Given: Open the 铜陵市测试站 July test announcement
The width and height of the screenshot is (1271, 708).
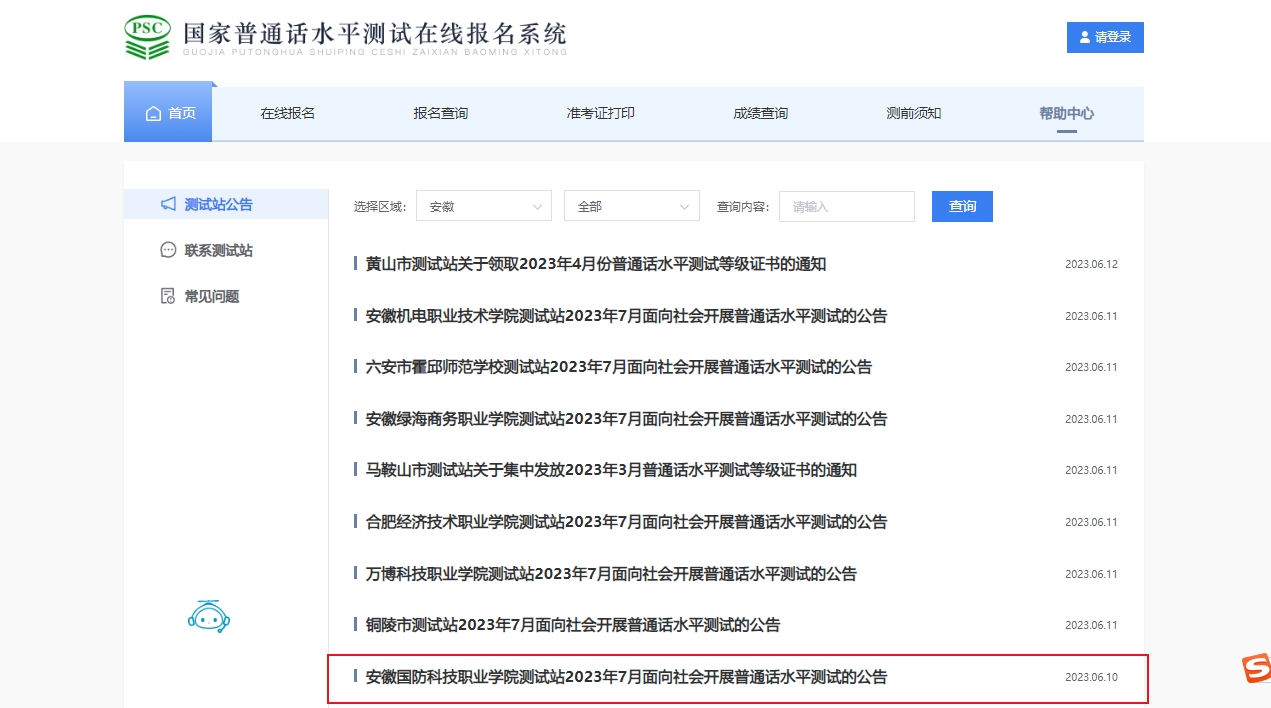Looking at the screenshot, I should tap(573, 625).
